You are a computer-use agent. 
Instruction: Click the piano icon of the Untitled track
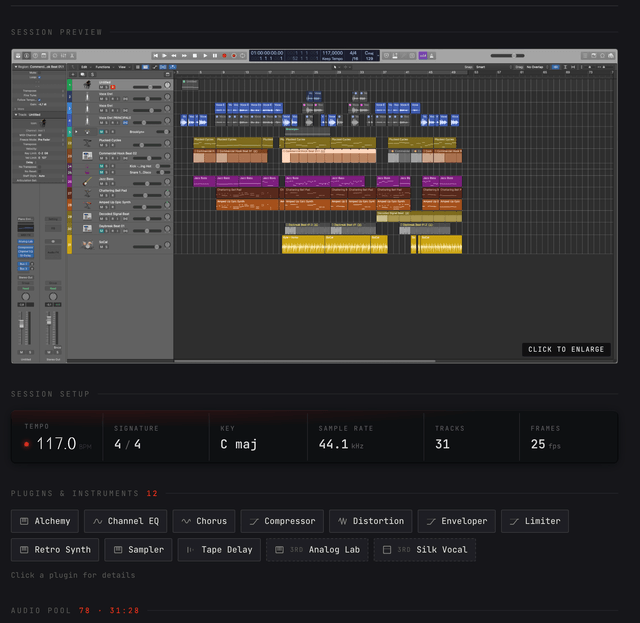click(87, 85)
